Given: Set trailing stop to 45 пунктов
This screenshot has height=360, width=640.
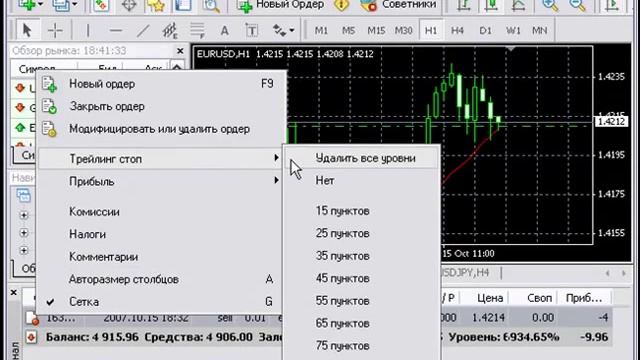Looking at the screenshot, I should click(x=362, y=278).
